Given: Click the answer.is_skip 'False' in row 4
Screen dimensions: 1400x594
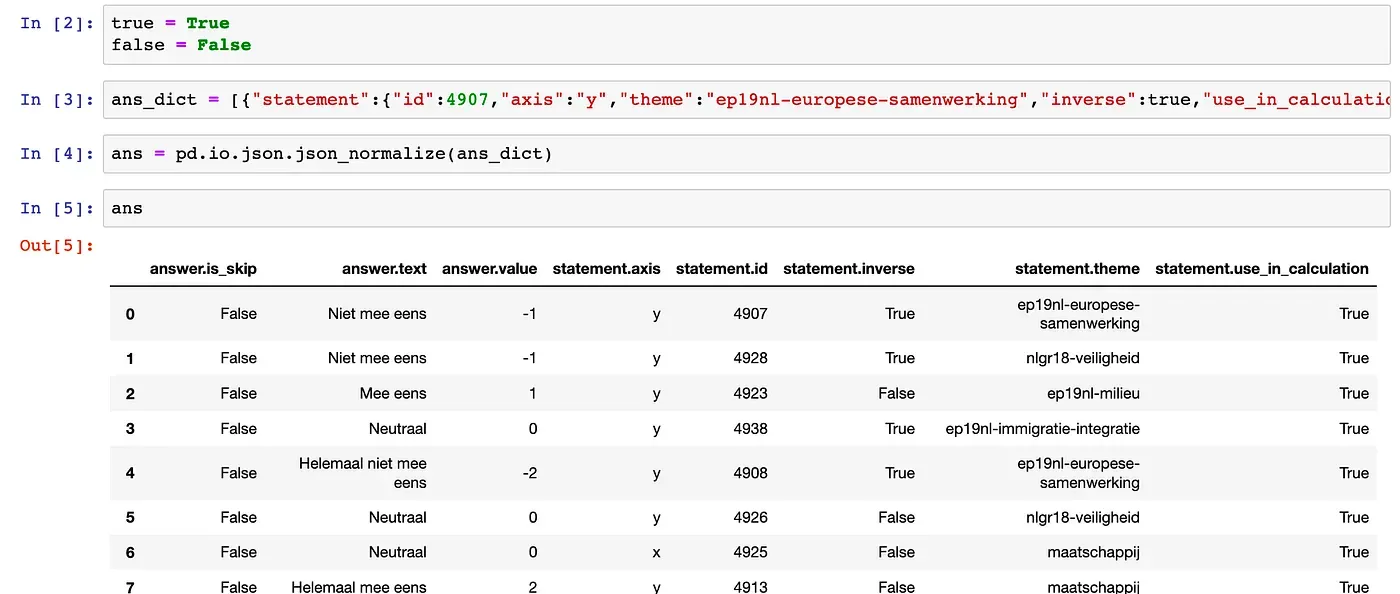Looking at the screenshot, I should tap(238, 473).
